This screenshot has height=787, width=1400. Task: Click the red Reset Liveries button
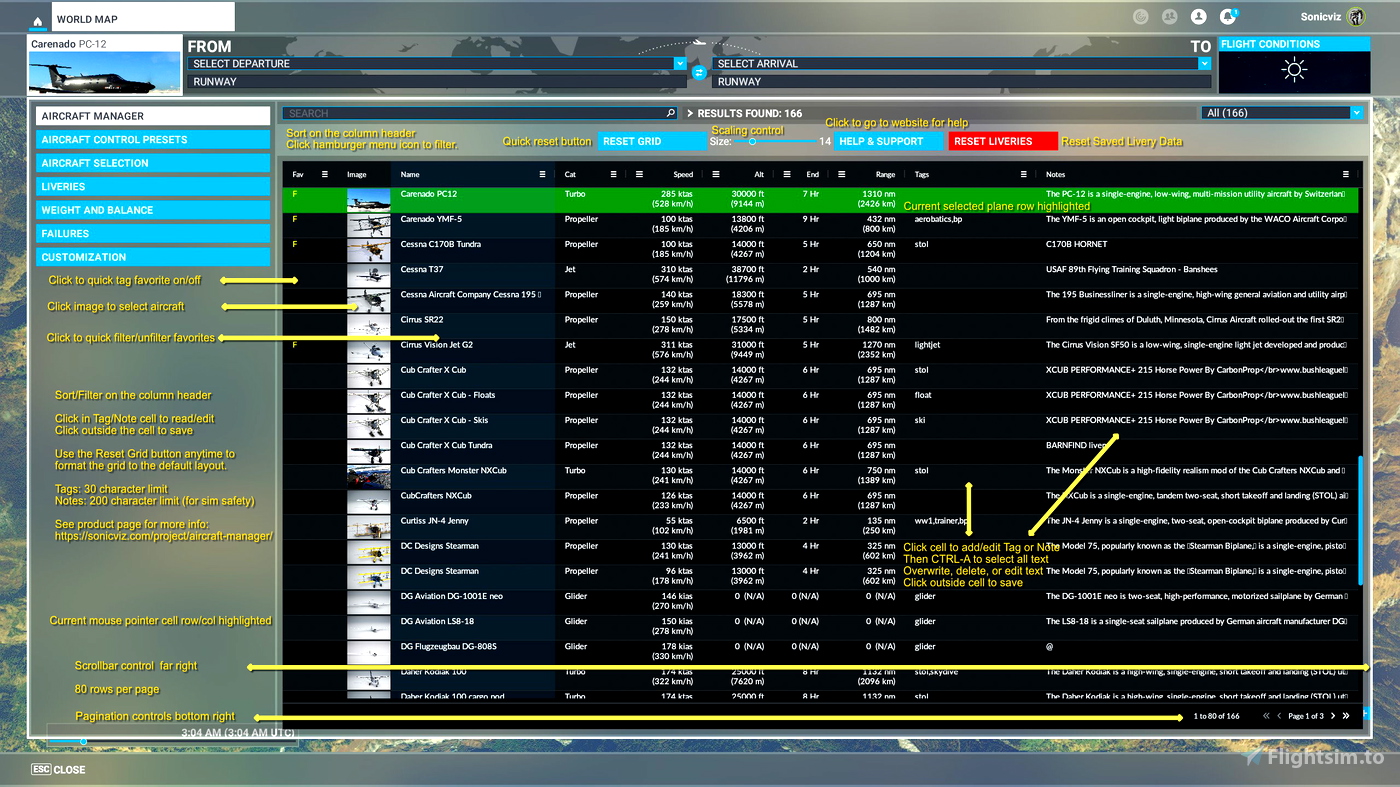[x=1003, y=141]
